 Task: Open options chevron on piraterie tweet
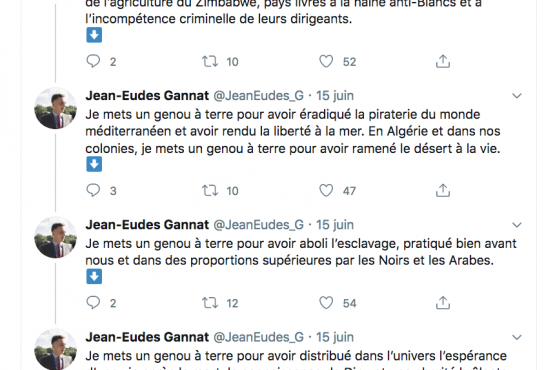coord(517,96)
